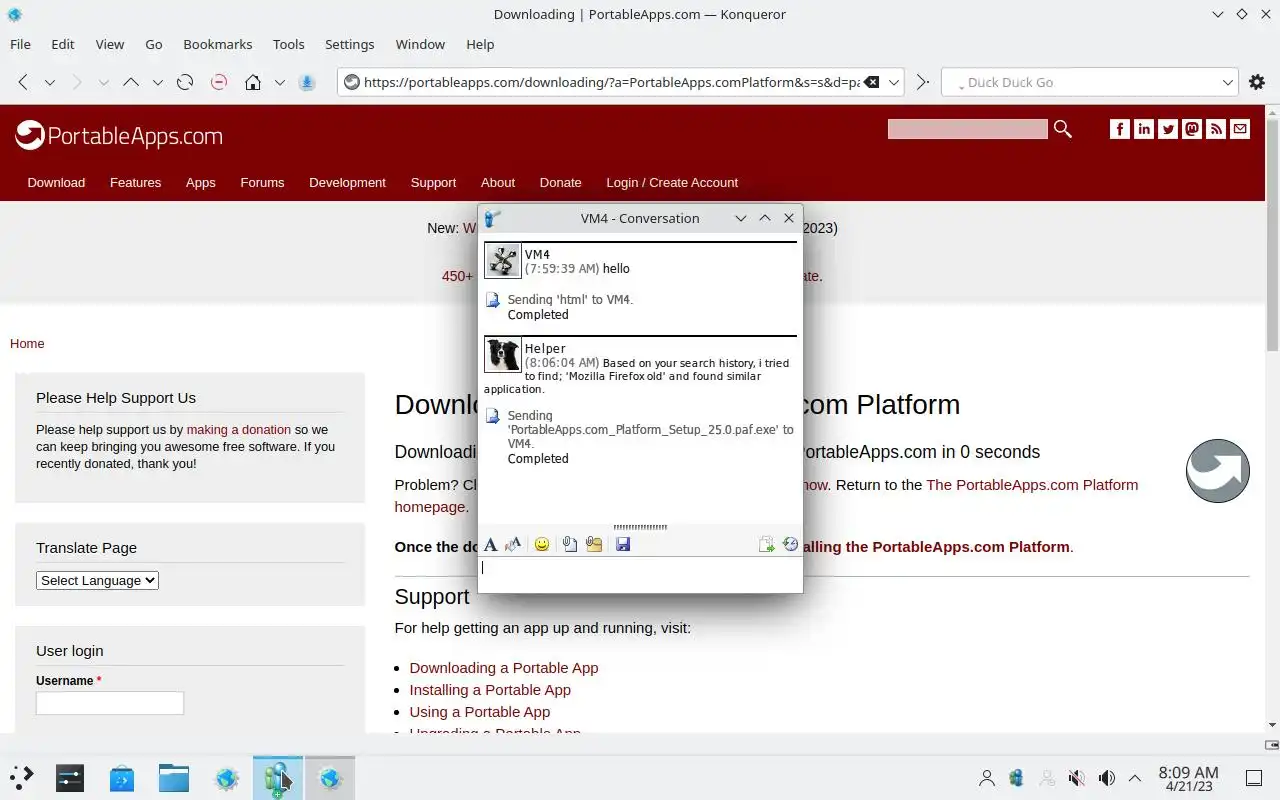Viewport: 1280px width, 800px height.
Task: Clear the URL location bar
Action: point(872,83)
